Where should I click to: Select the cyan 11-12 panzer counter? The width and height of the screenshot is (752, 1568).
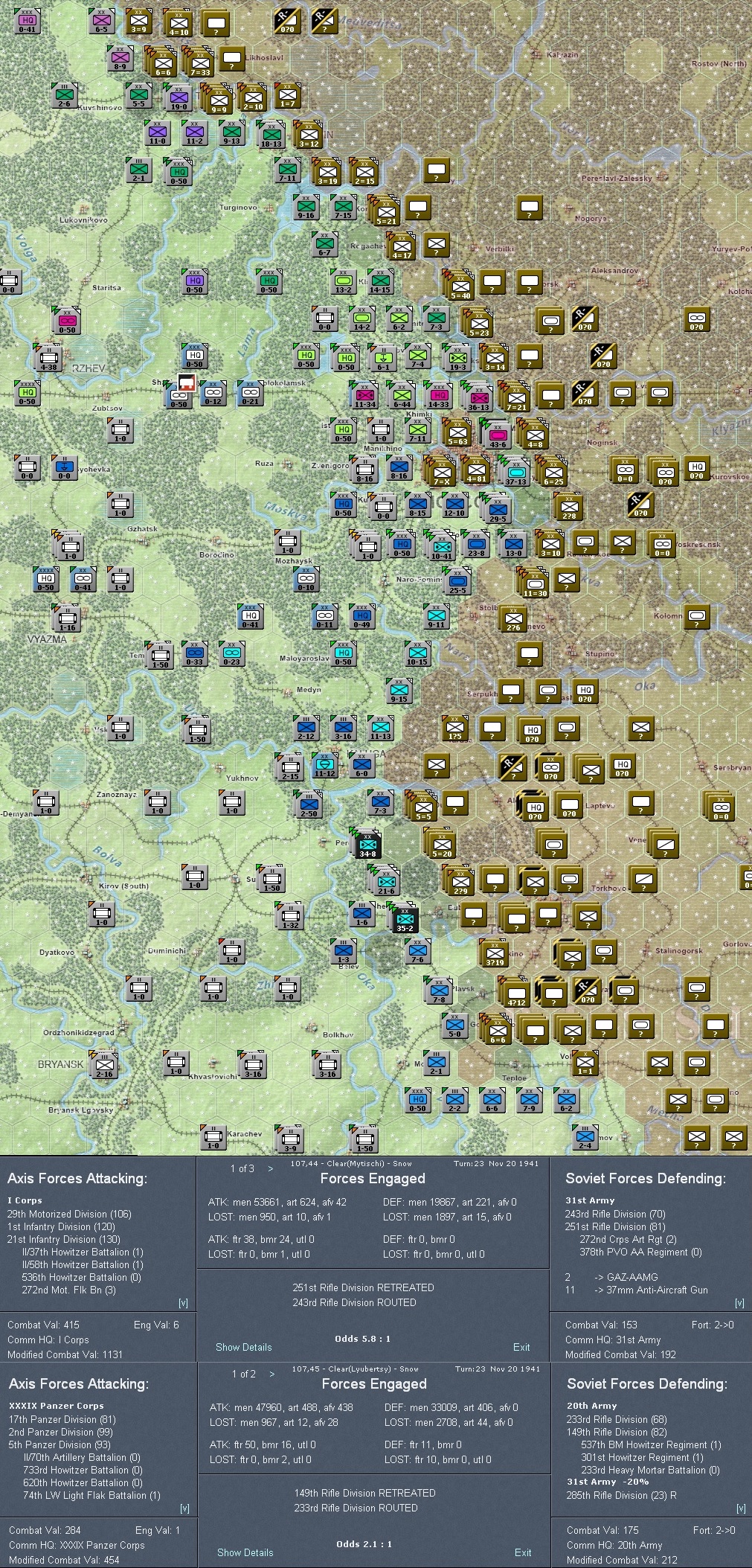[324, 764]
